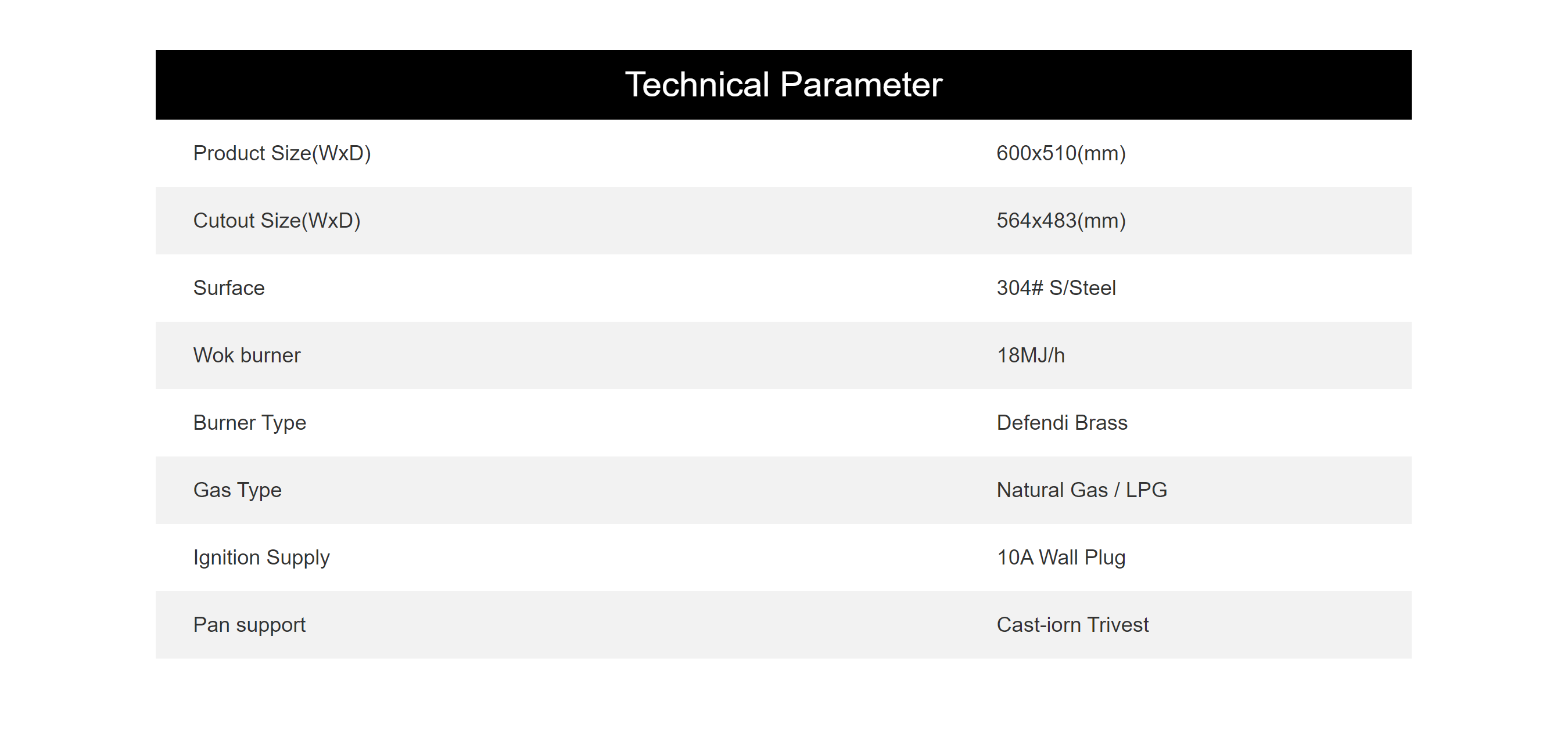Select the Ignition Supply label

261,558
